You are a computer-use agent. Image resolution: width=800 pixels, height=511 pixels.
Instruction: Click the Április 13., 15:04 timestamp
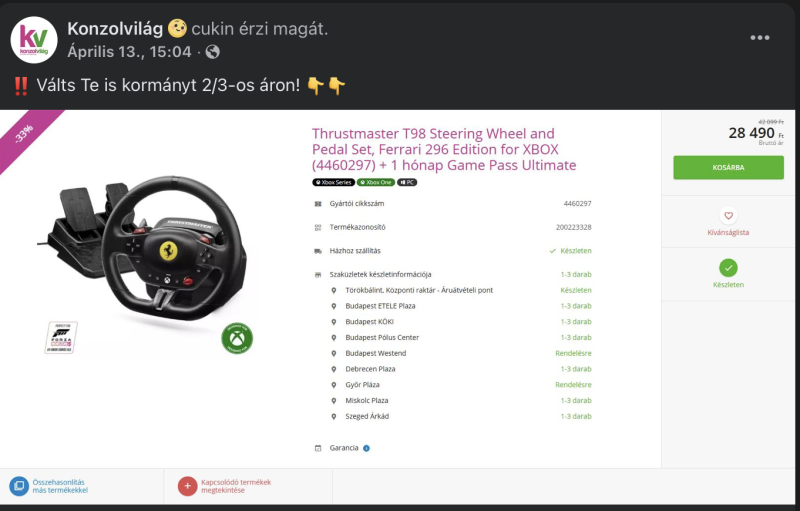pyautogui.click(x=129, y=52)
